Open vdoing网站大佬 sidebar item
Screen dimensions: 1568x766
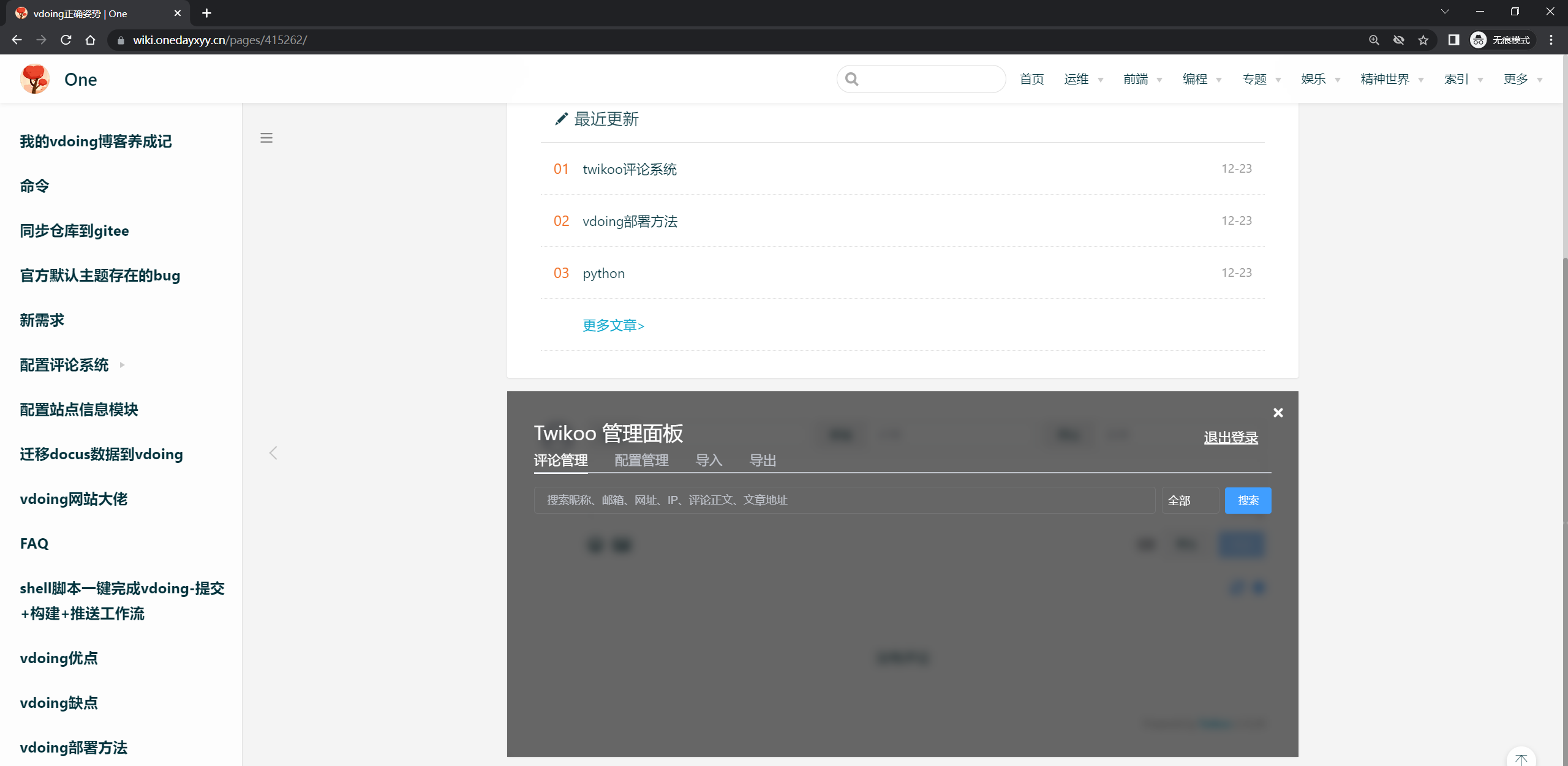pyautogui.click(x=73, y=499)
